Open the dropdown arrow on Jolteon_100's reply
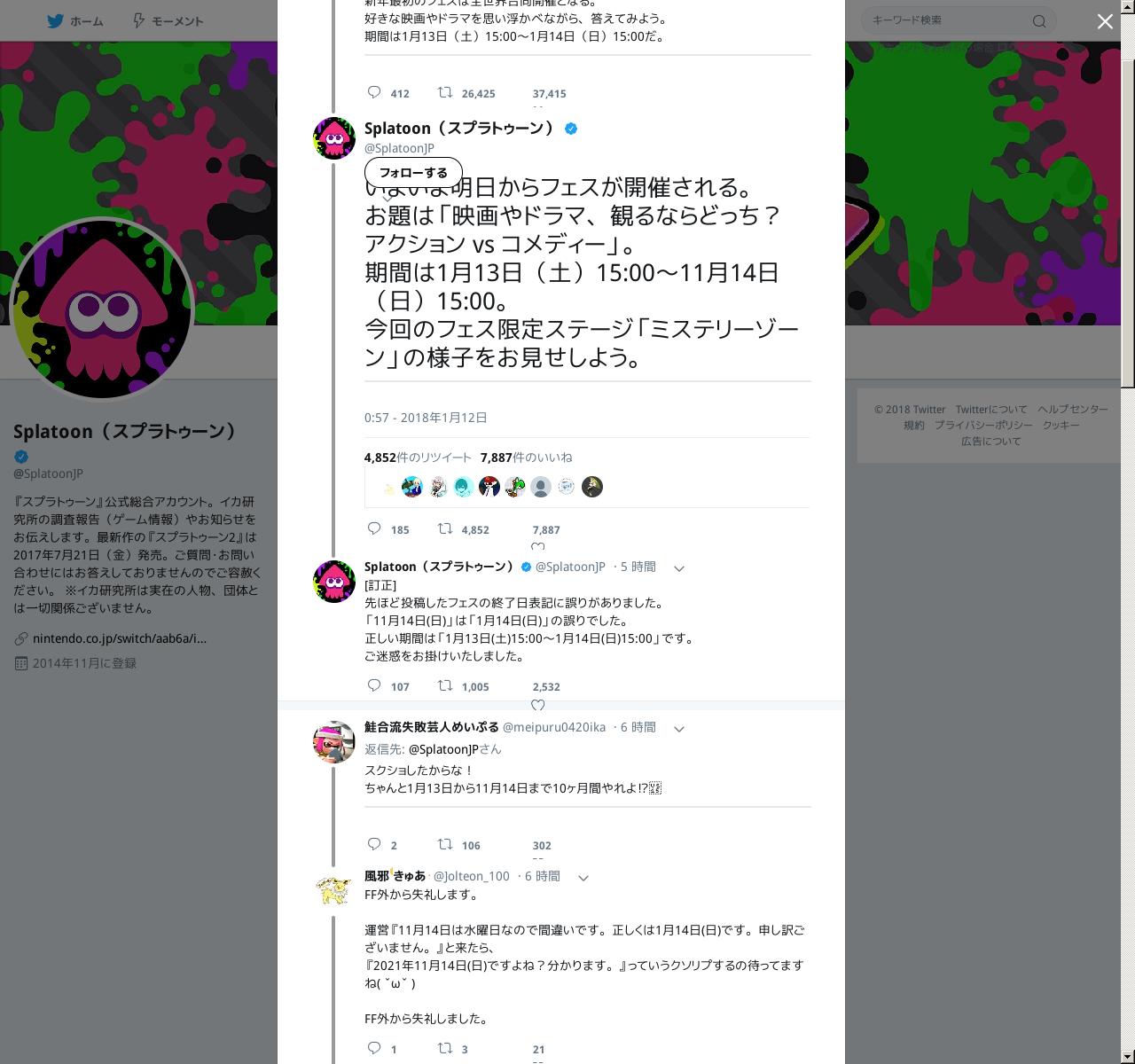The height and width of the screenshot is (1064, 1135). coord(583,878)
